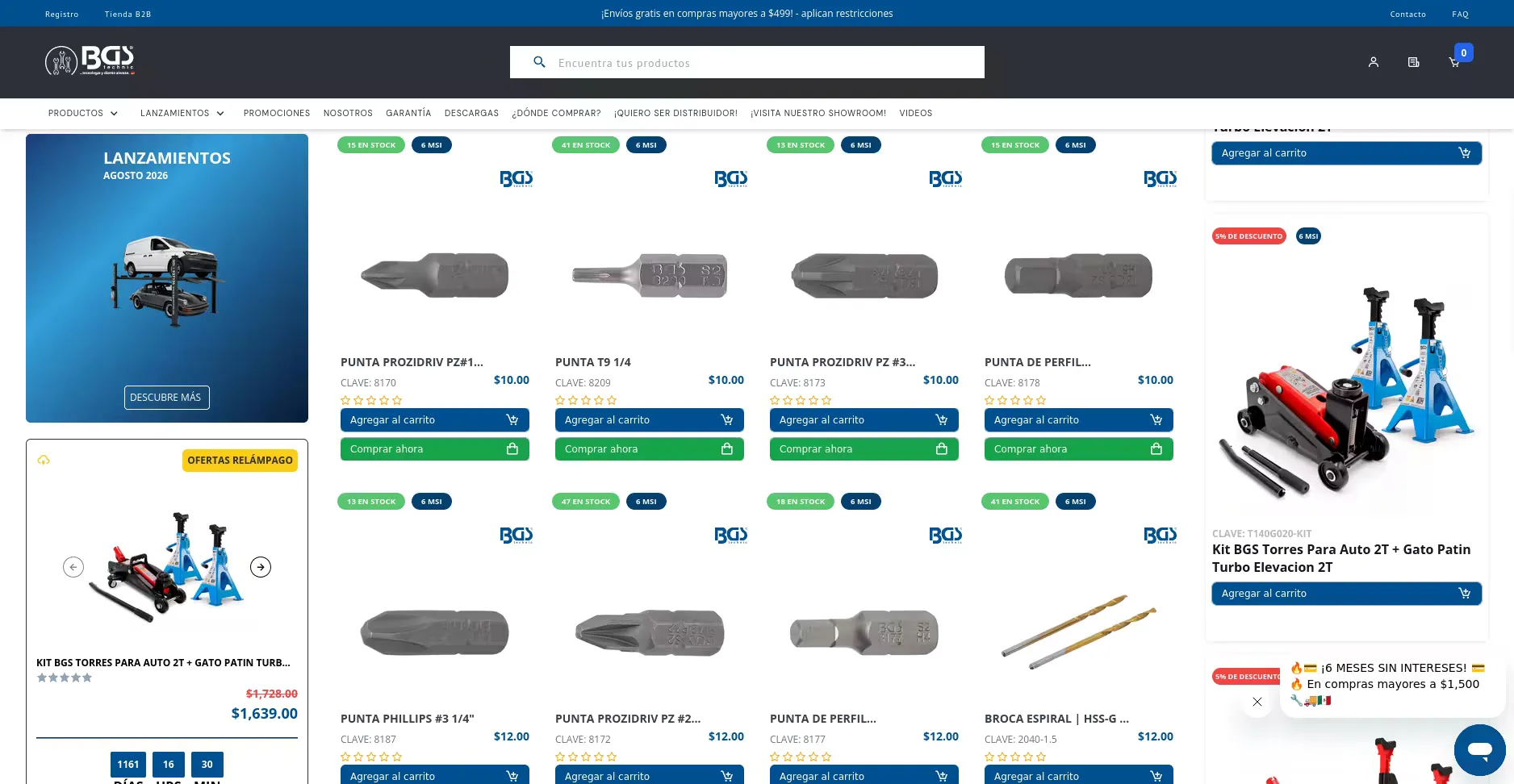Open the Garantía menu item

click(x=408, y=113)
